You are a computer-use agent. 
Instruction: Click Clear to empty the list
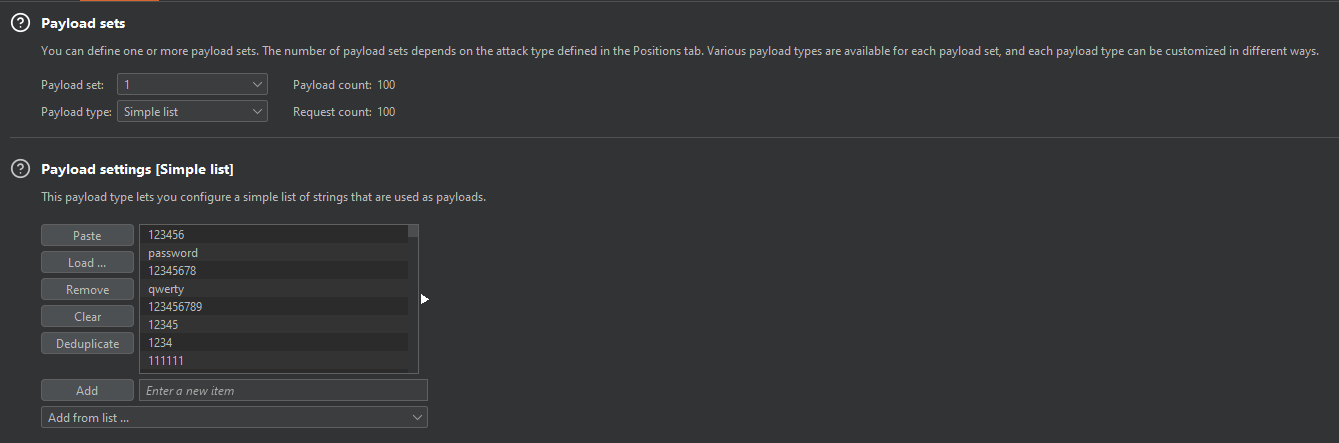pyautogui.click(x=87, y=317)
